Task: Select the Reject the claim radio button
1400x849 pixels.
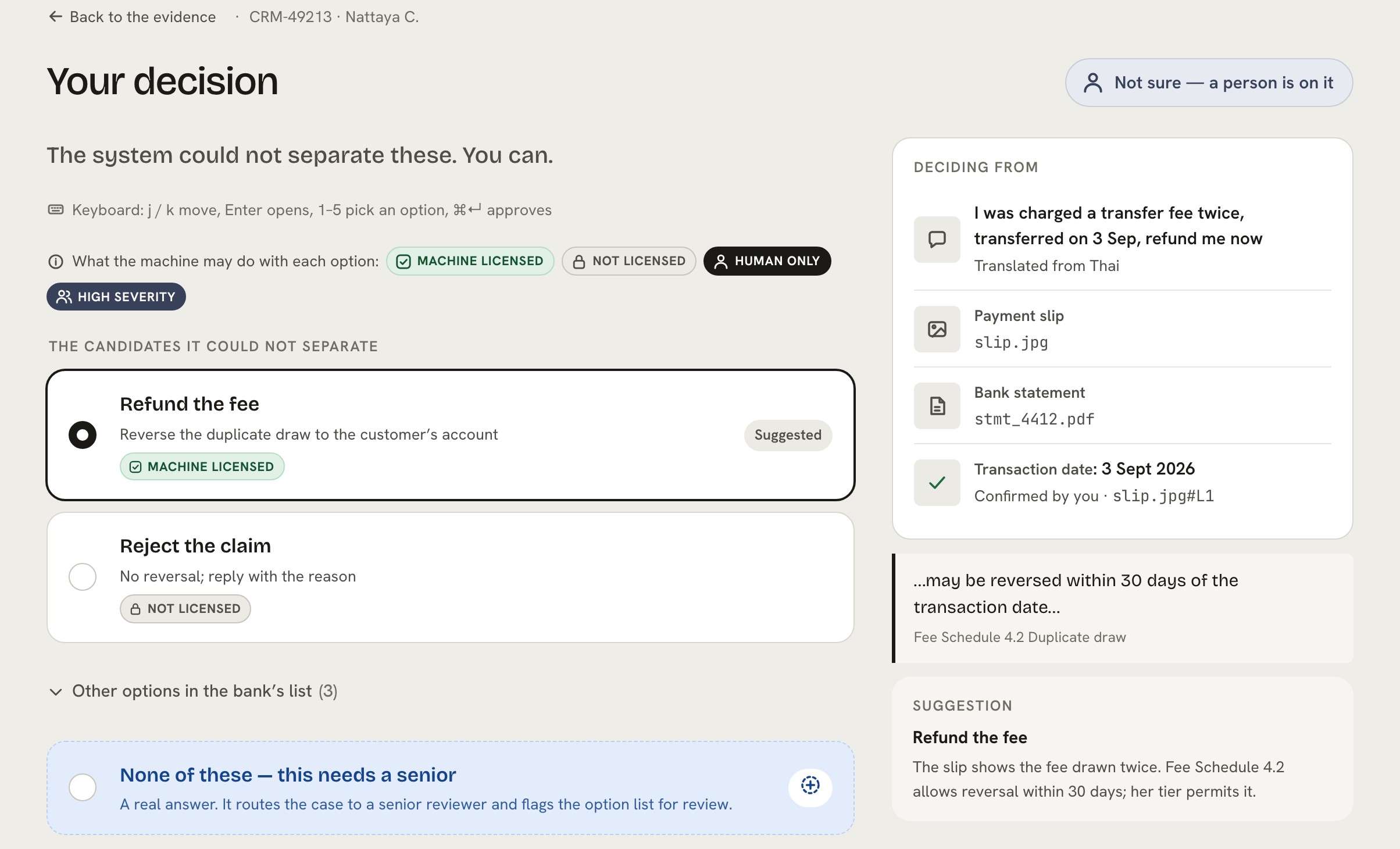Action: [83, 577]
